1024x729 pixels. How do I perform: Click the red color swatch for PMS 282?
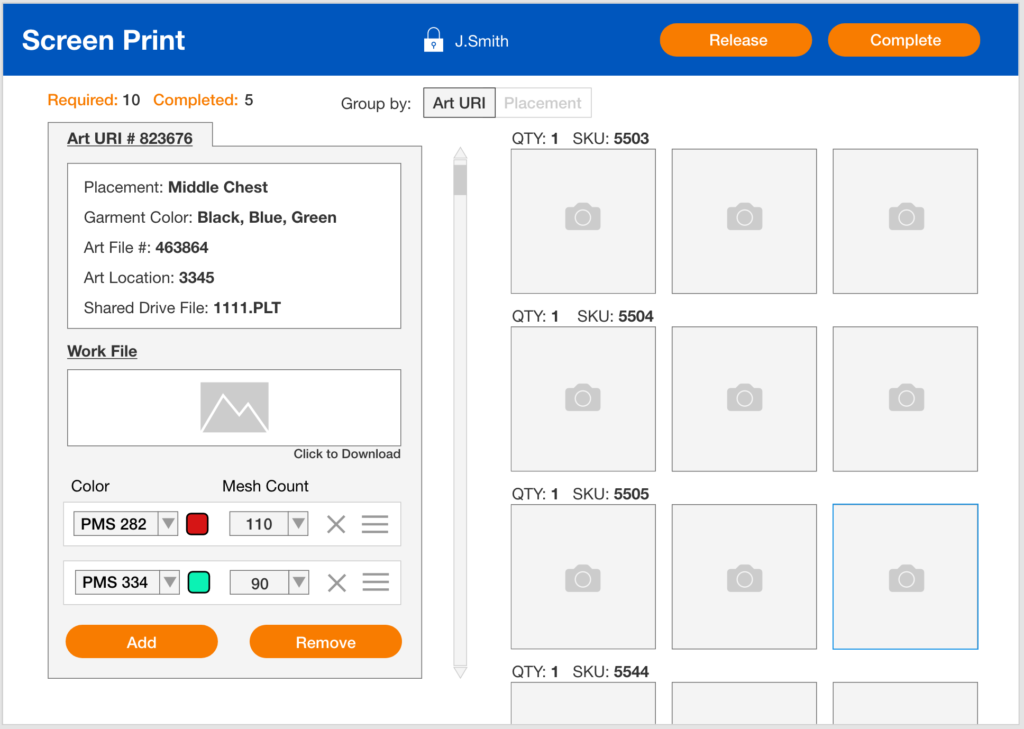pyautogui.click(x=197, y=524)
